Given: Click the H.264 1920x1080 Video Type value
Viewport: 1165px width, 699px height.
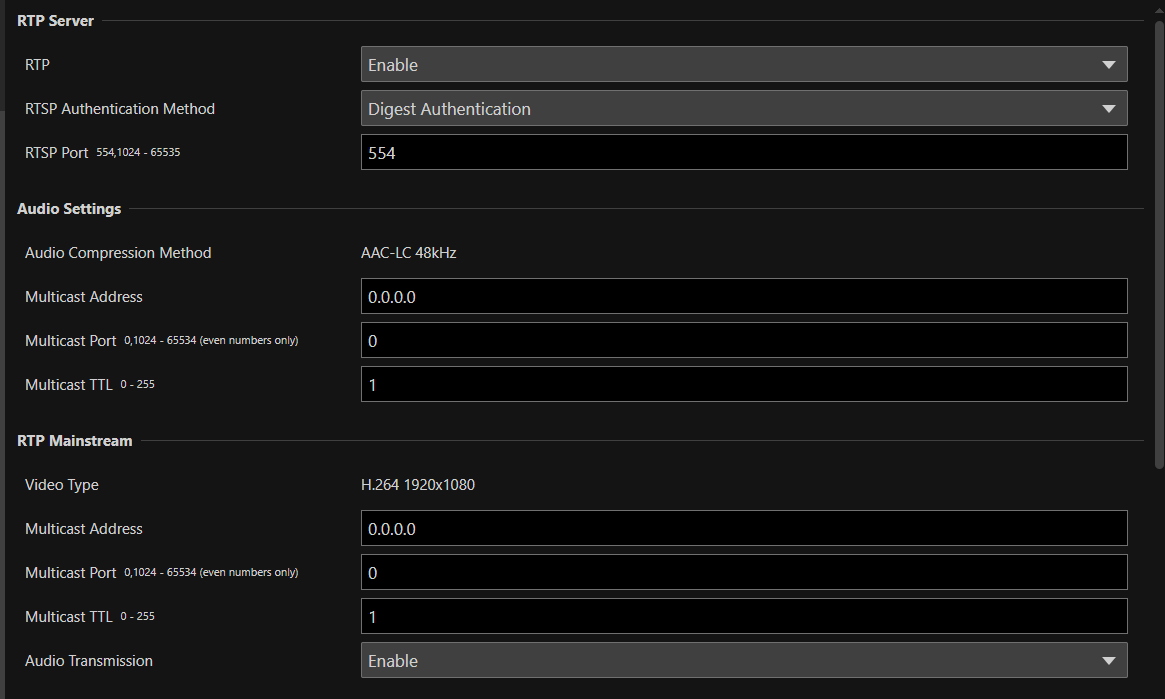Looking at the screenshot, I should (x=418, y=484).
